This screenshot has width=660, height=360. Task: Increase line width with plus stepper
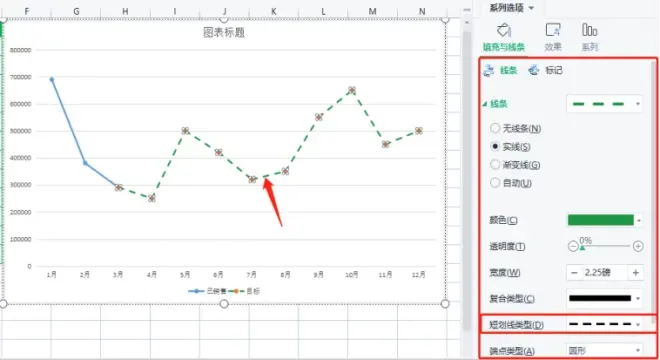[636, 273]
